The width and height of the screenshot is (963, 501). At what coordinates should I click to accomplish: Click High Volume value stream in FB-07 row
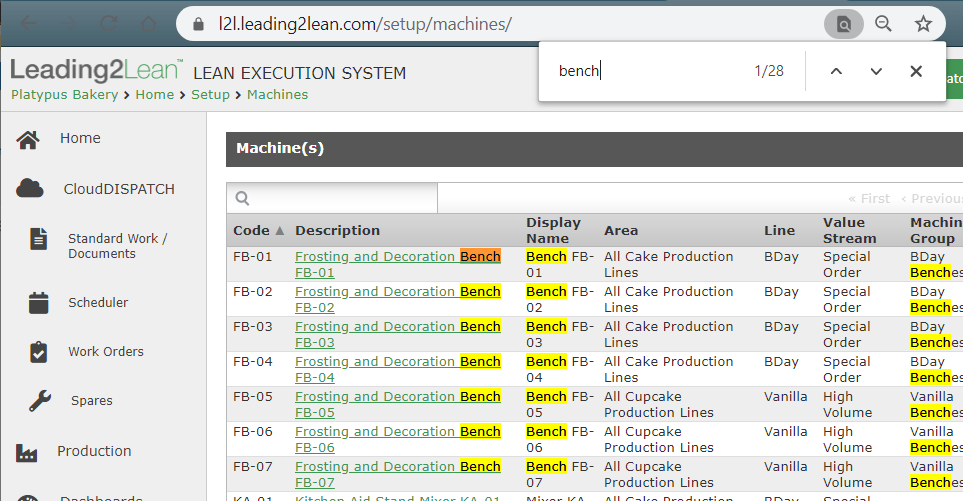848,475
